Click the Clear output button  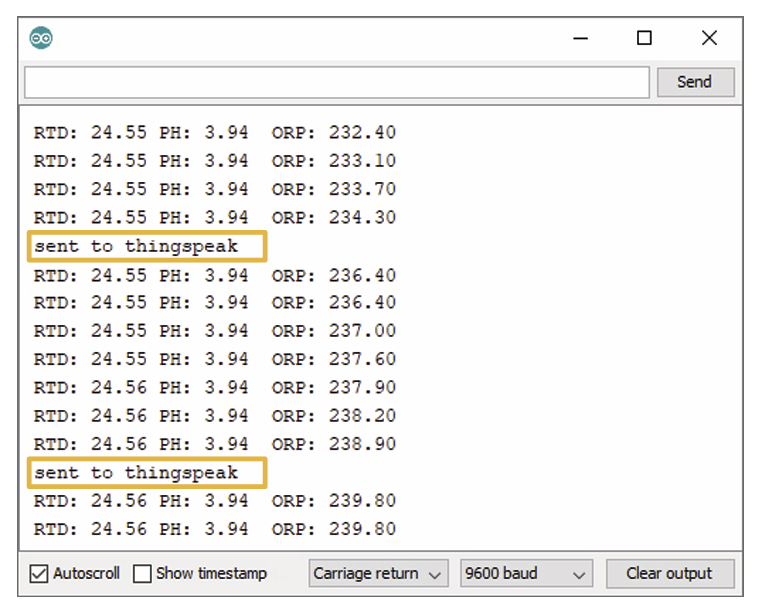[669, 573]
